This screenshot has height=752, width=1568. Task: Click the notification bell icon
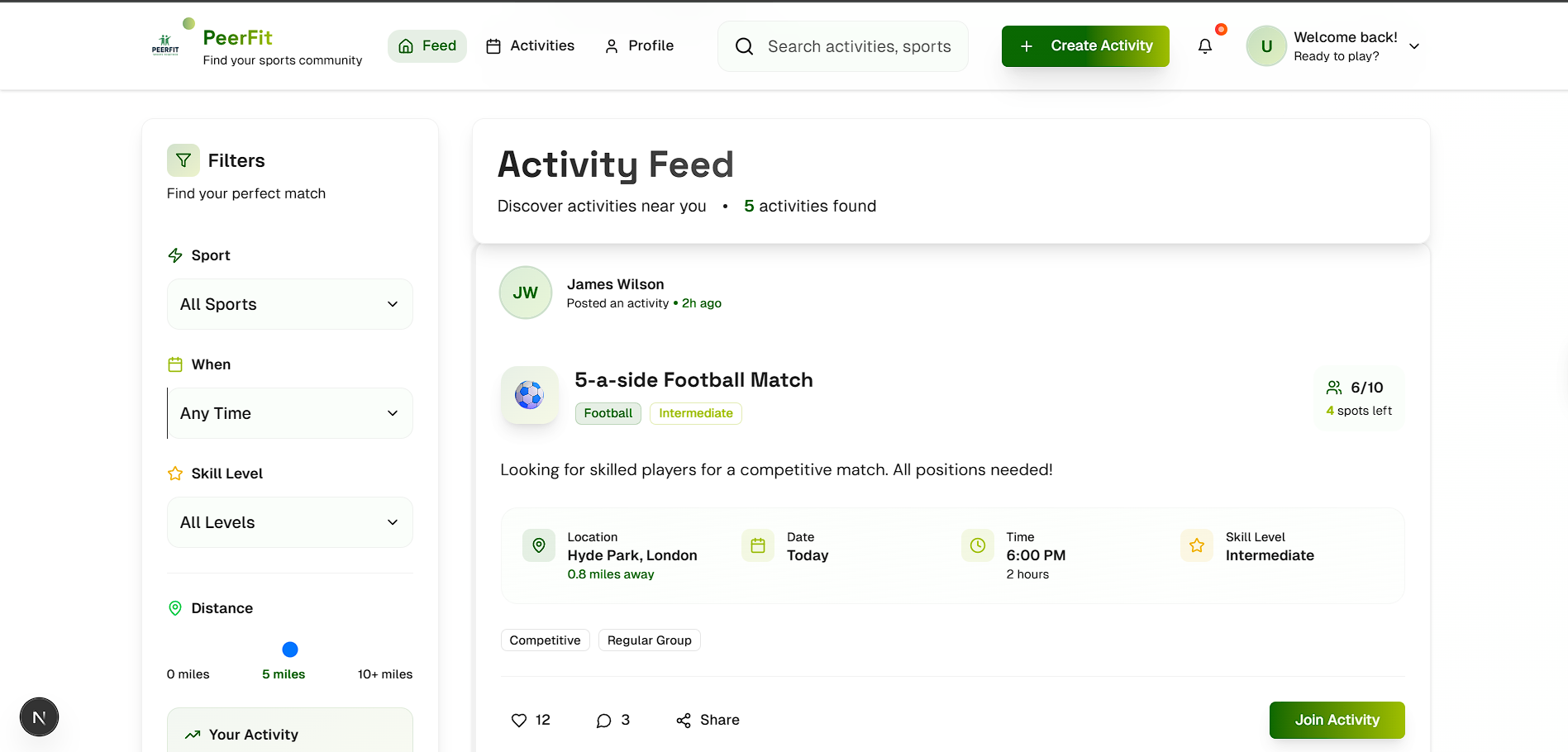pyautogui.click(x=1205, y=46)
